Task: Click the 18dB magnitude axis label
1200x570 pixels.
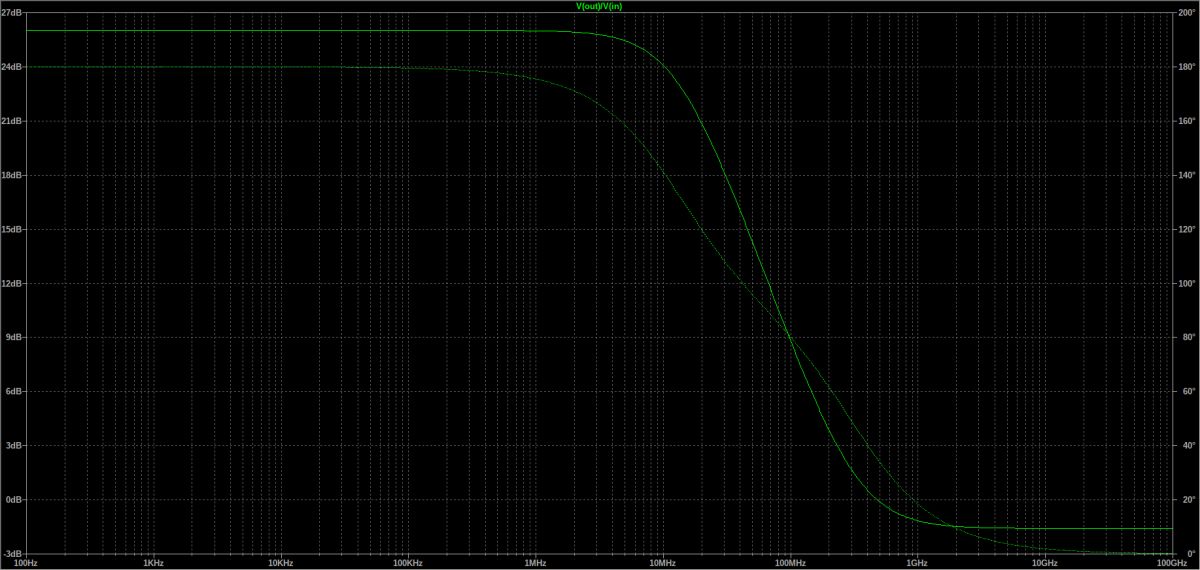Action: pos(11,175)
